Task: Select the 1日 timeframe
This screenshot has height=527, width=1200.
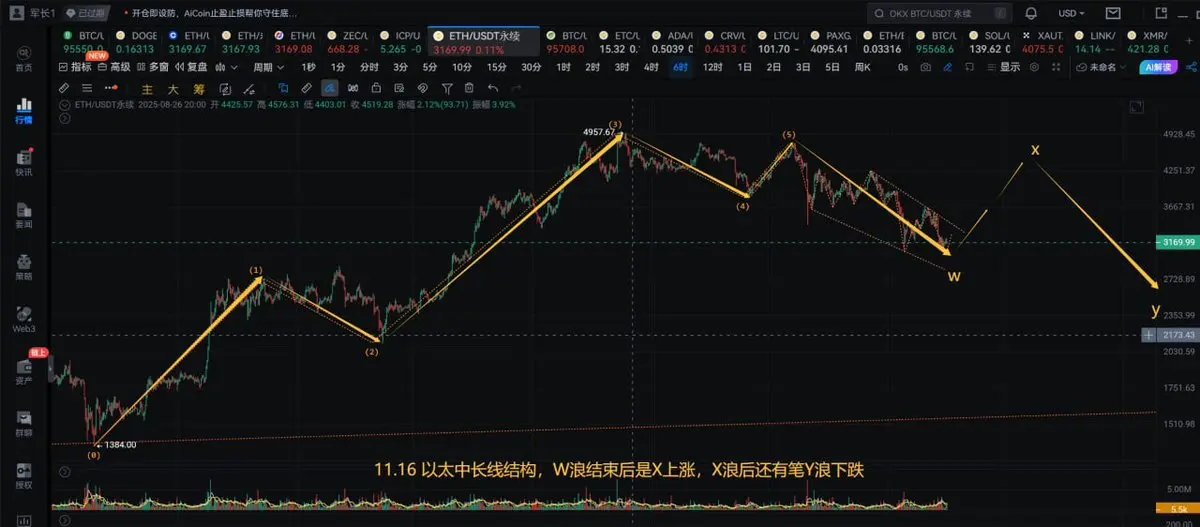Action: tap(744, 67)
